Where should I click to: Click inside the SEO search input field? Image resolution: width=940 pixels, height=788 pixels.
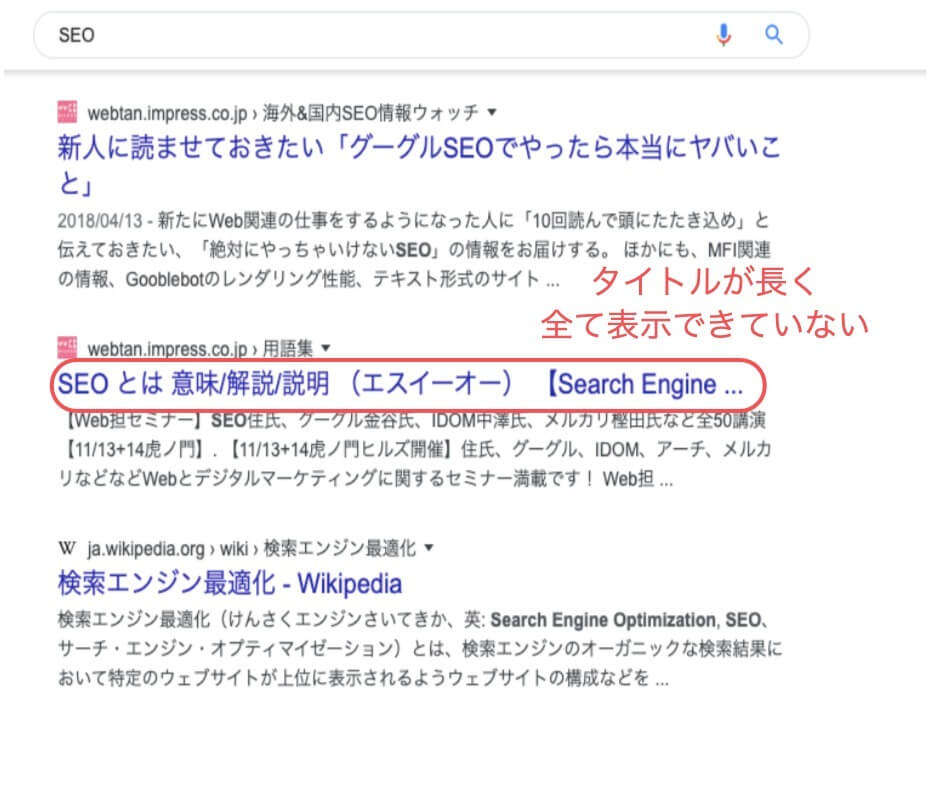384,35
